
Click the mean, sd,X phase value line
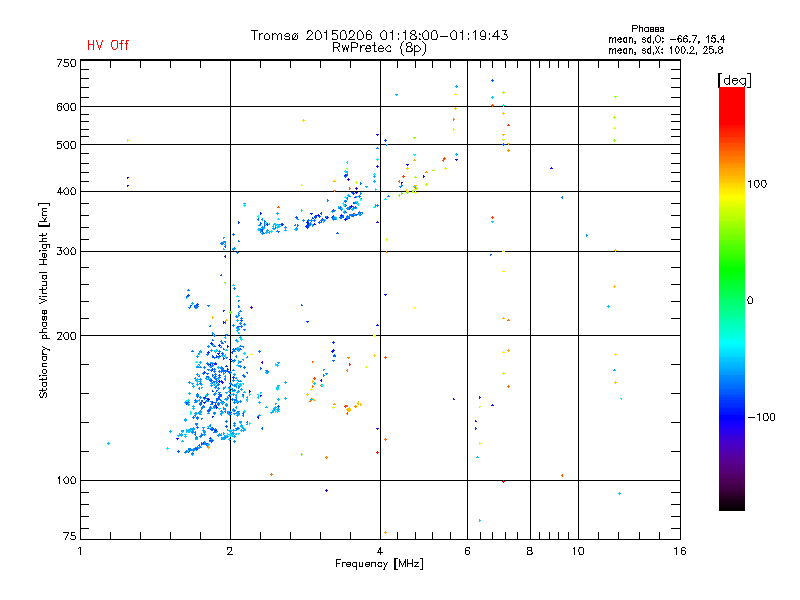coord(665,50)
